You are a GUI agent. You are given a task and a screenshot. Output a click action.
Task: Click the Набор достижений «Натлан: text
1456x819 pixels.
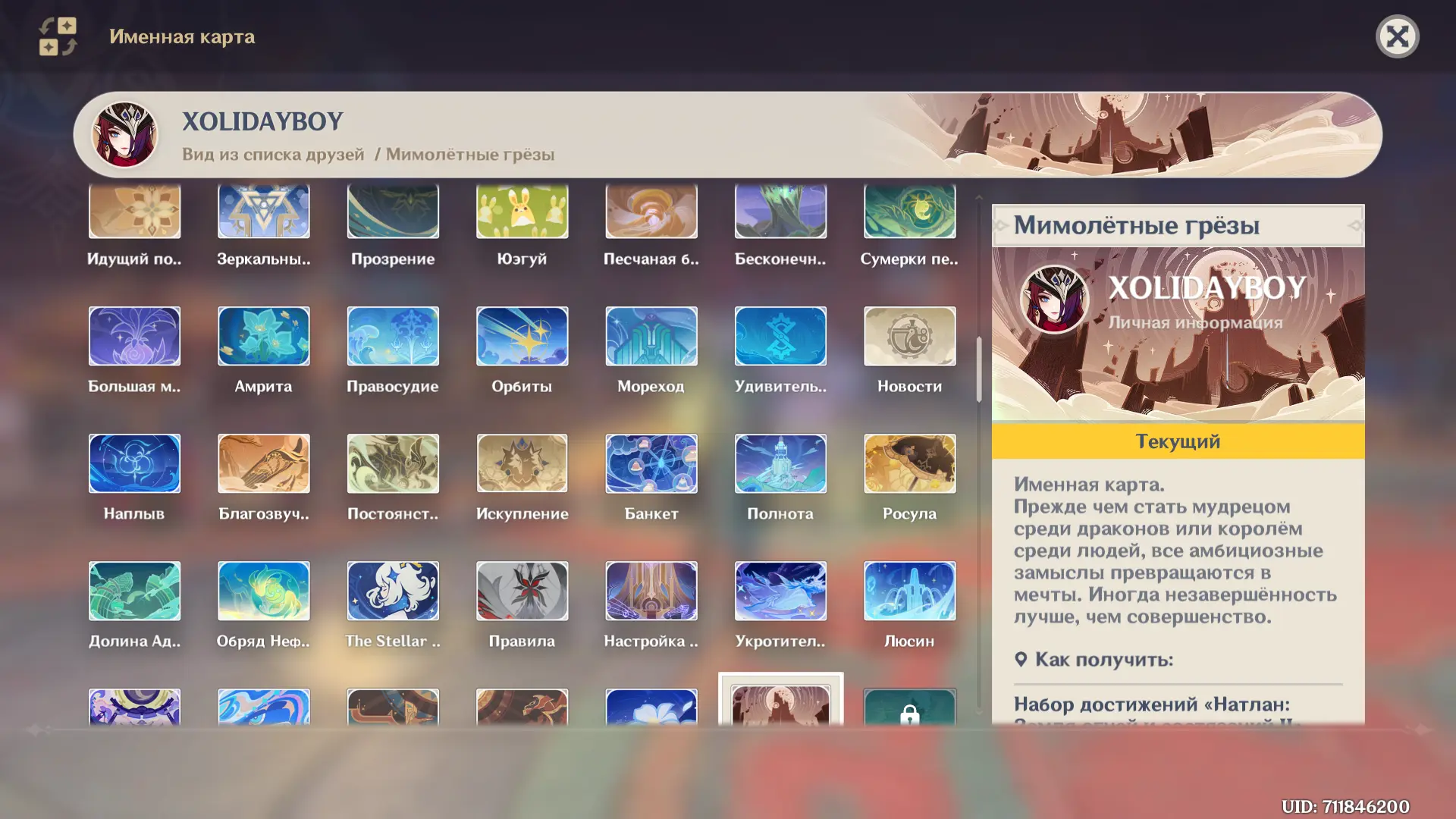point(1151,704)
